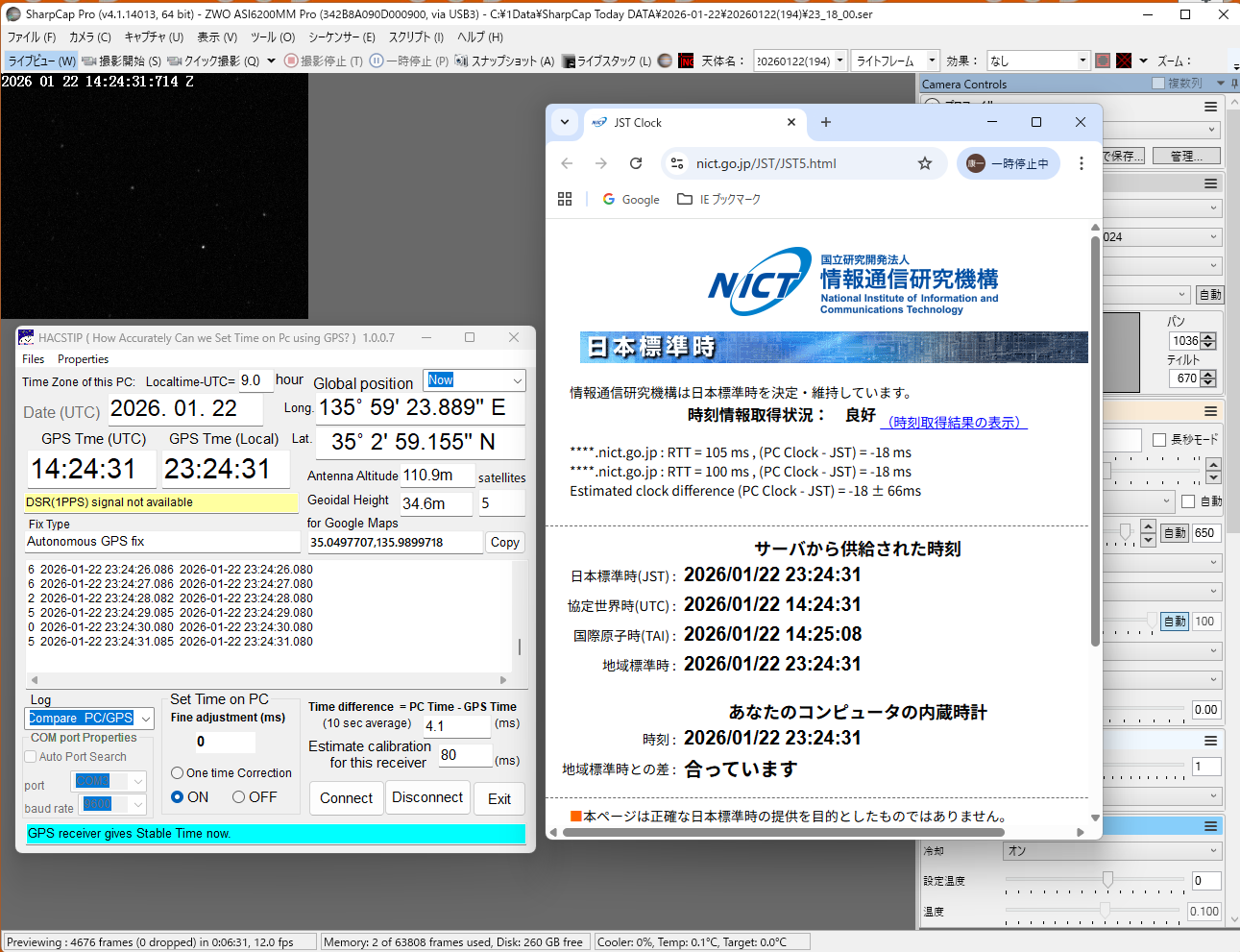Bookmark this page with the star icon
Viewport: 1240px width, 952px height.
tap(924, 163)
